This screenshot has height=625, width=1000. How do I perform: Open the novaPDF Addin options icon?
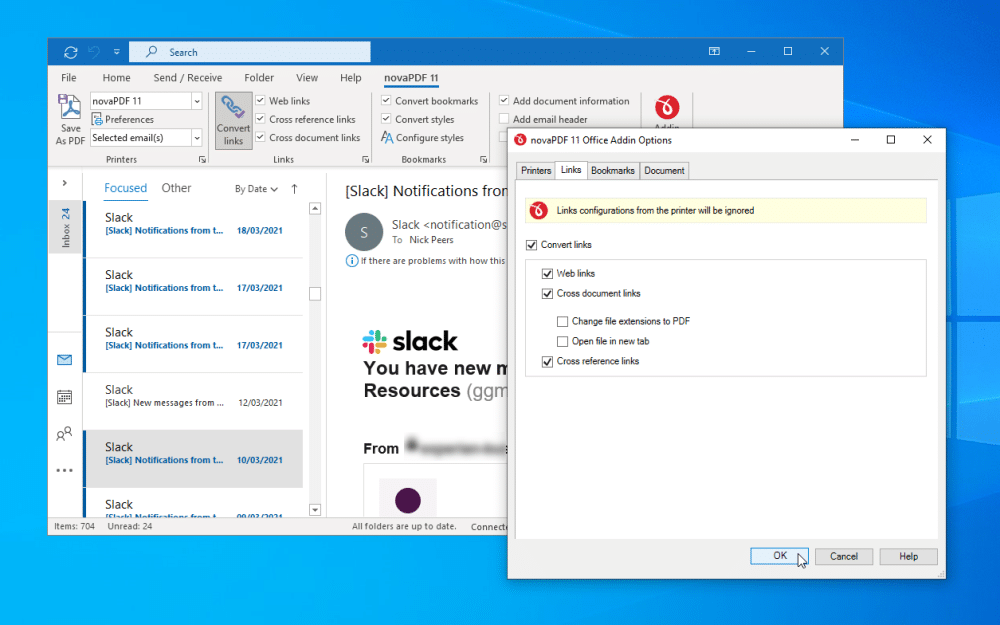pyautogui.click(x=666, y=110)
